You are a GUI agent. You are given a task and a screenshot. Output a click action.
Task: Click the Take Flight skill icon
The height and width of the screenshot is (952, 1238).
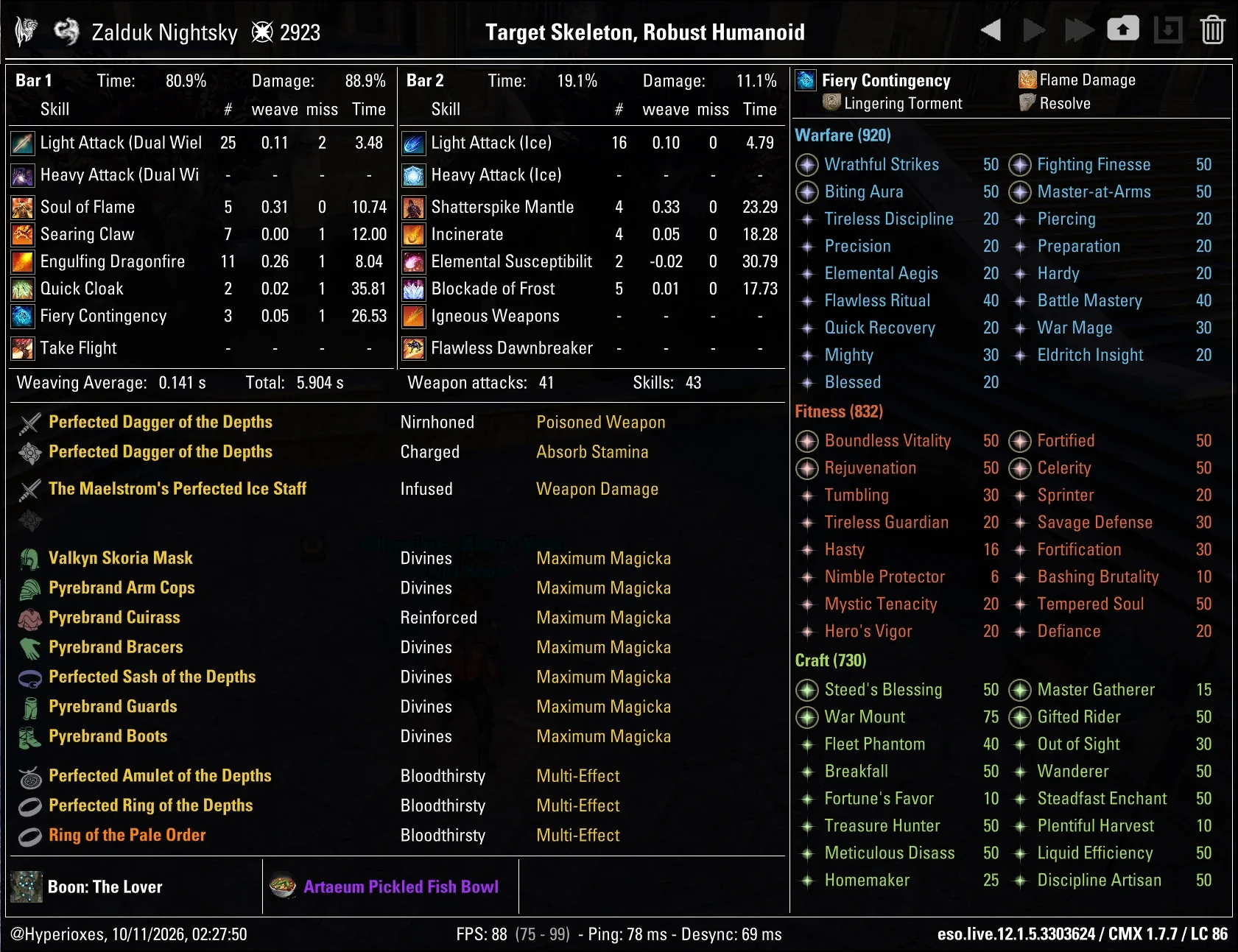(x=23, y=348)
